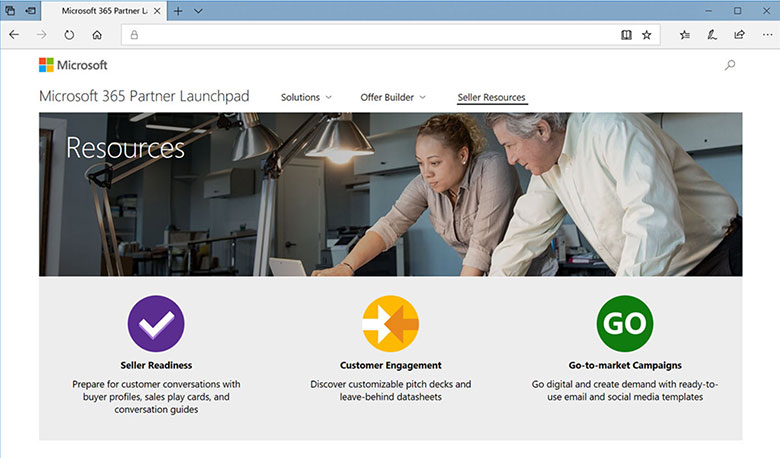
Task: Click the browser Back arrow
Action: pos(14,35)
